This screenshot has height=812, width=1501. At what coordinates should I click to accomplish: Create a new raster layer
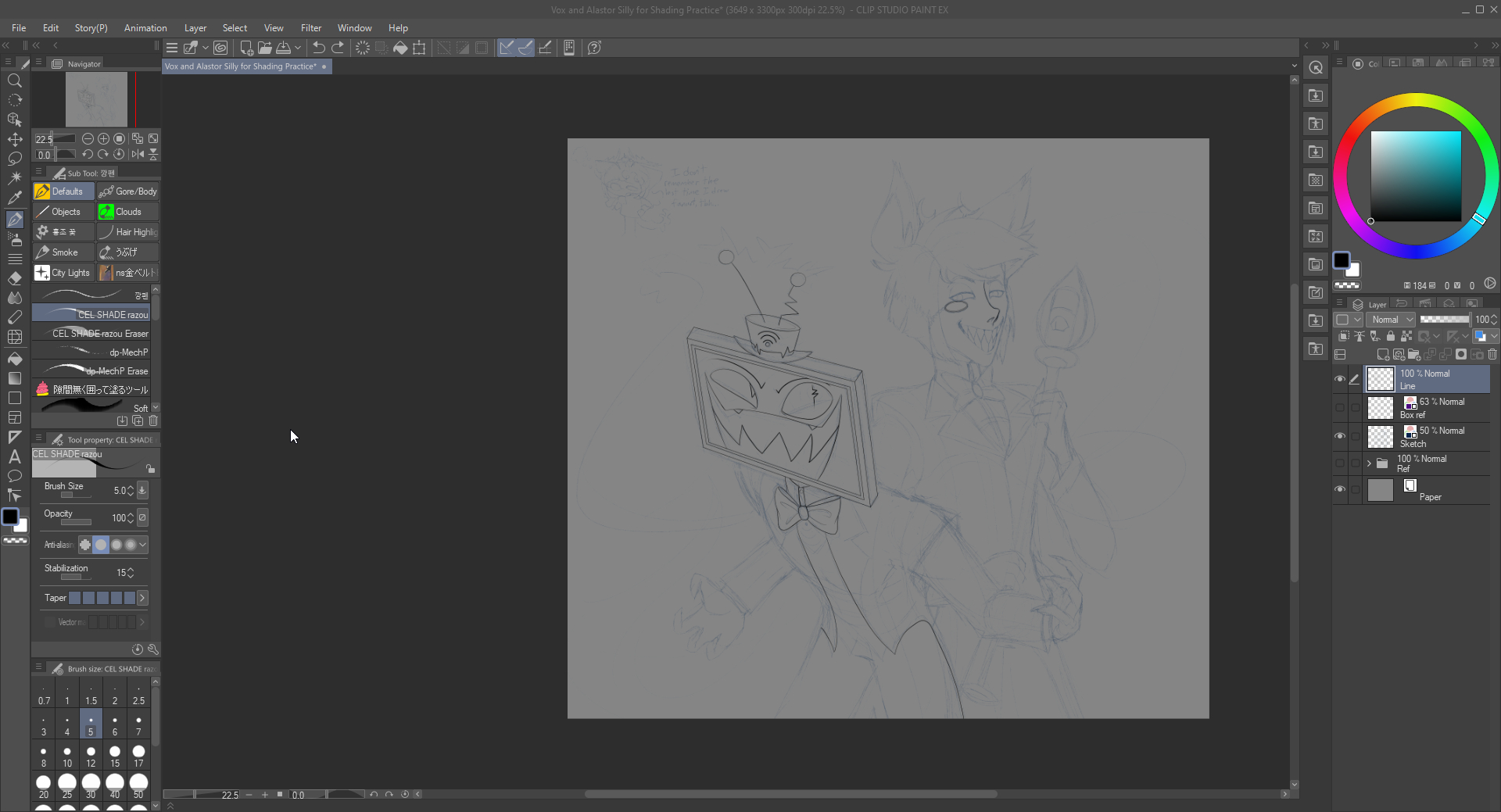click(x=1382, y=355)
